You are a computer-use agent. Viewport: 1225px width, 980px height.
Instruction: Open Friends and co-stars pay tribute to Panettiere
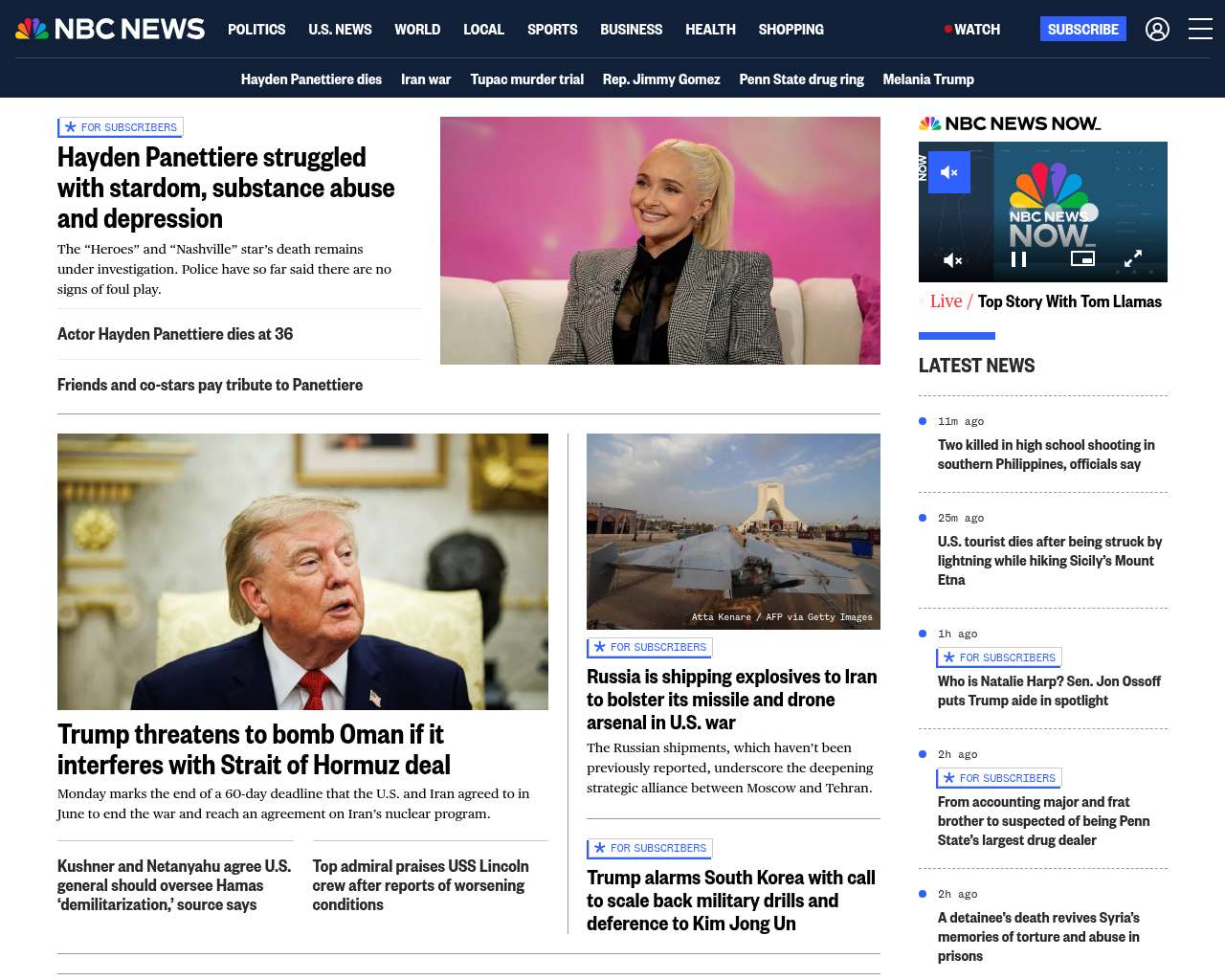click(x=210, y=385)
